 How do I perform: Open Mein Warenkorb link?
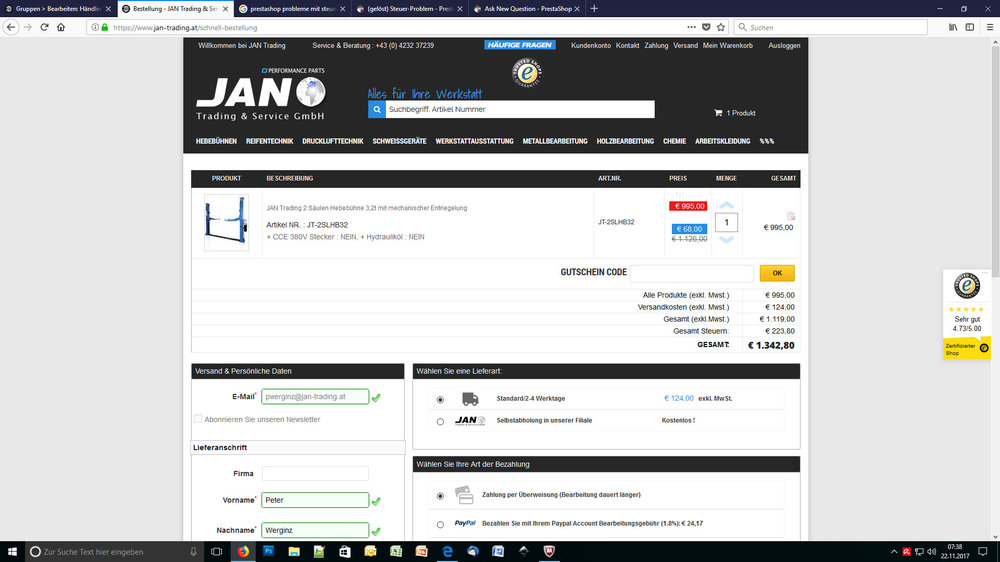pos(728,45)
